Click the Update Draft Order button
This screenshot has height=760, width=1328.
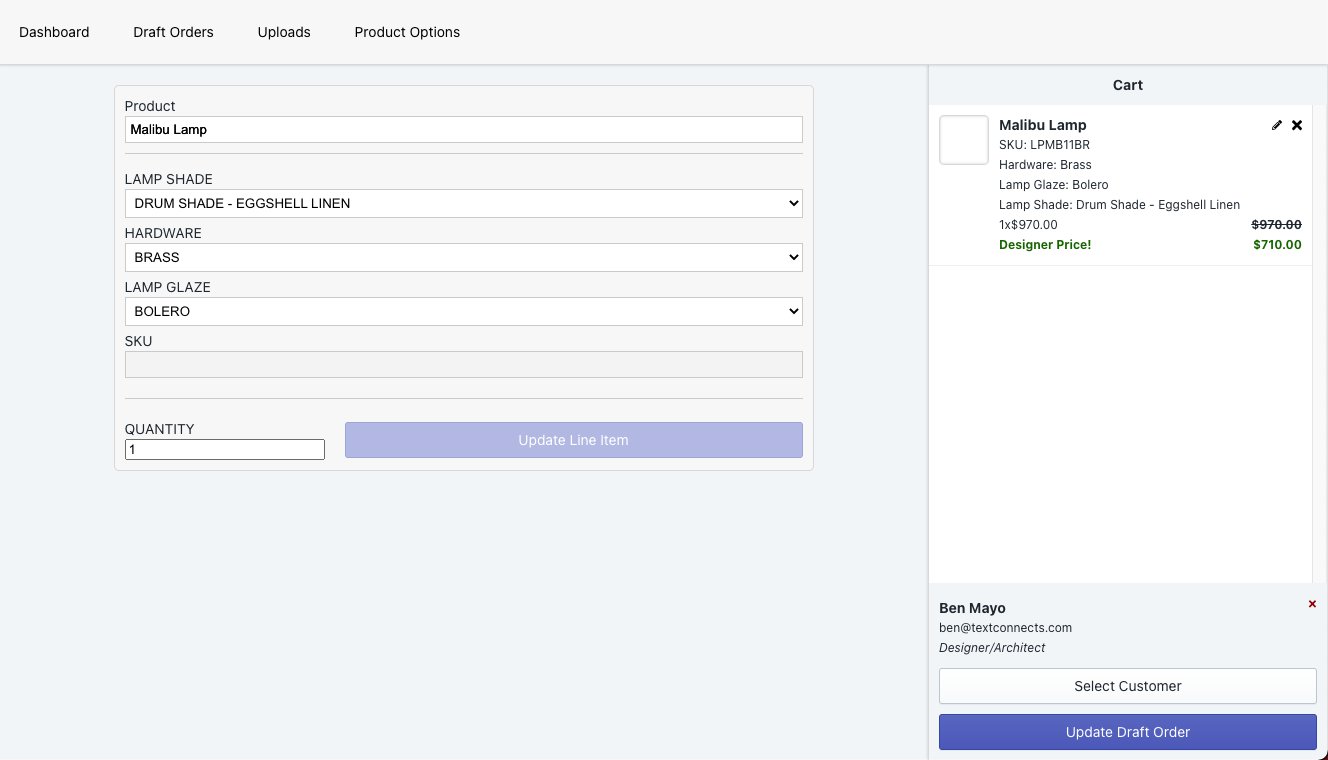[x=1127, y=732]
